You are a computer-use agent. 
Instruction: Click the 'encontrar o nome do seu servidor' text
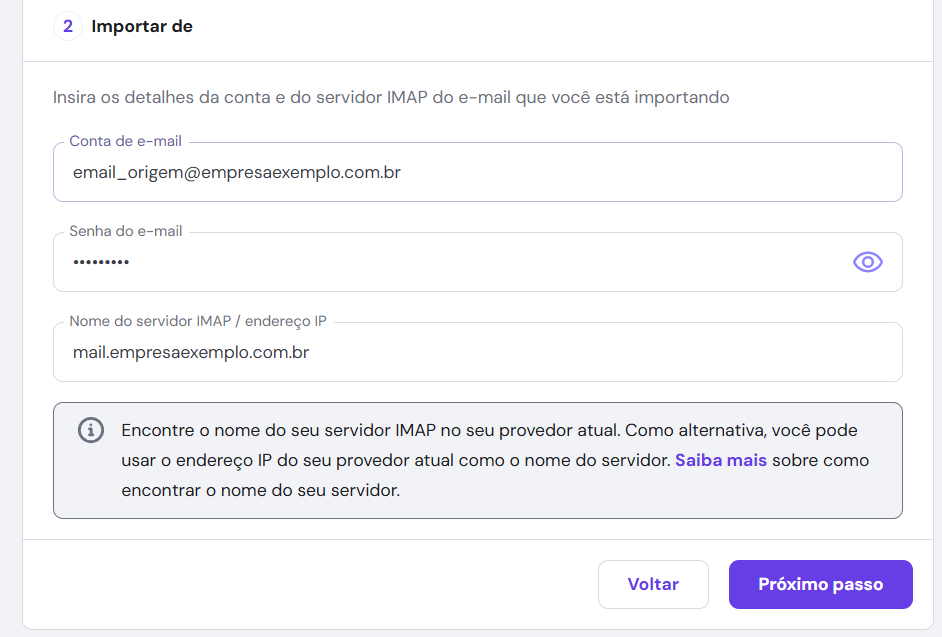(x=260, y=491)
